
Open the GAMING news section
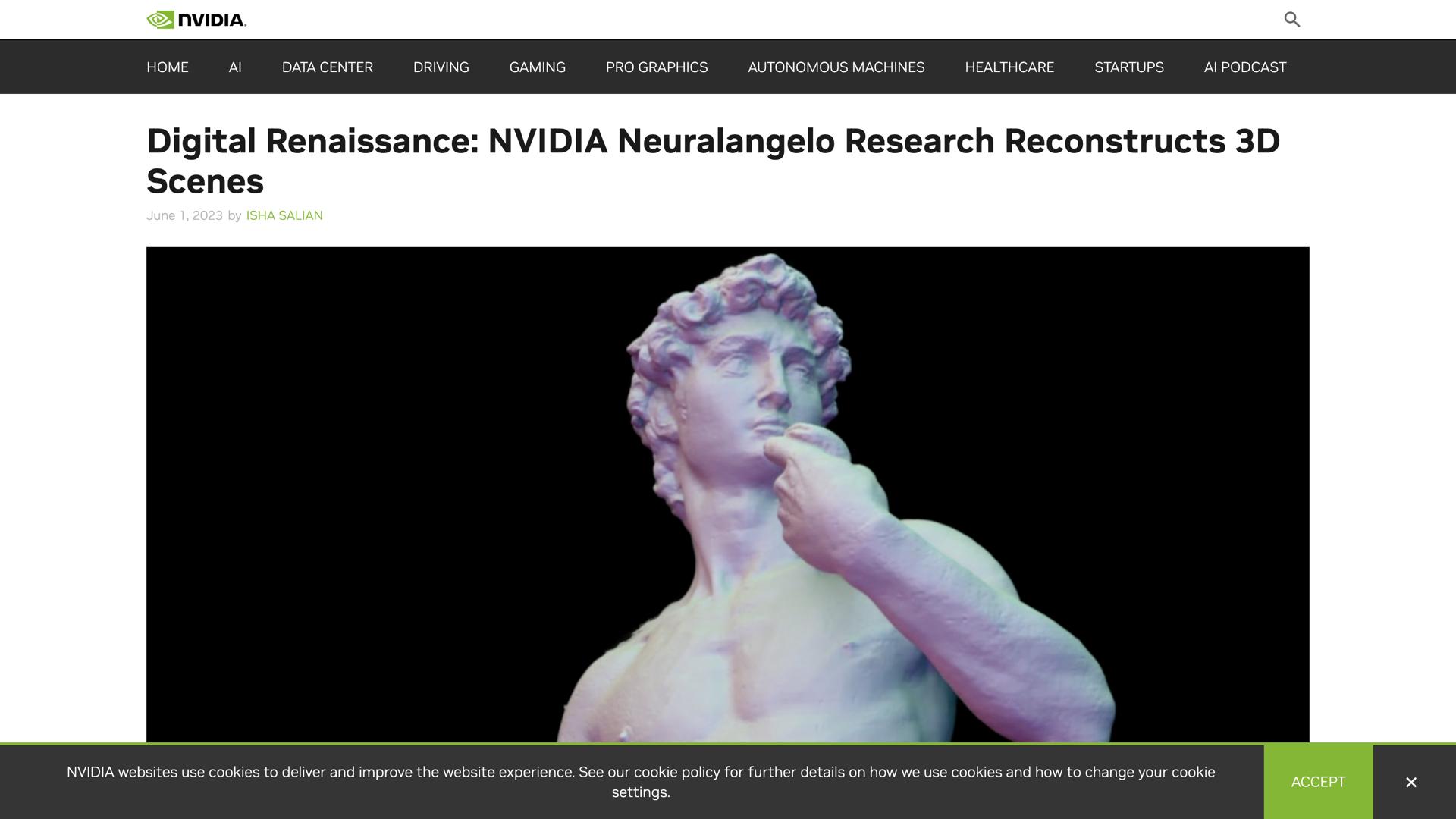pos(536,67)
